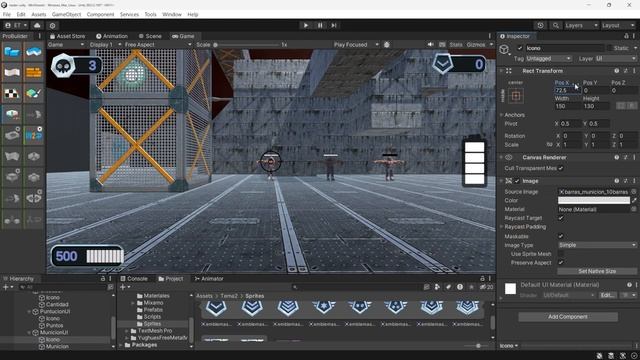Switch to the Scene tab

[x=150, y=36]
